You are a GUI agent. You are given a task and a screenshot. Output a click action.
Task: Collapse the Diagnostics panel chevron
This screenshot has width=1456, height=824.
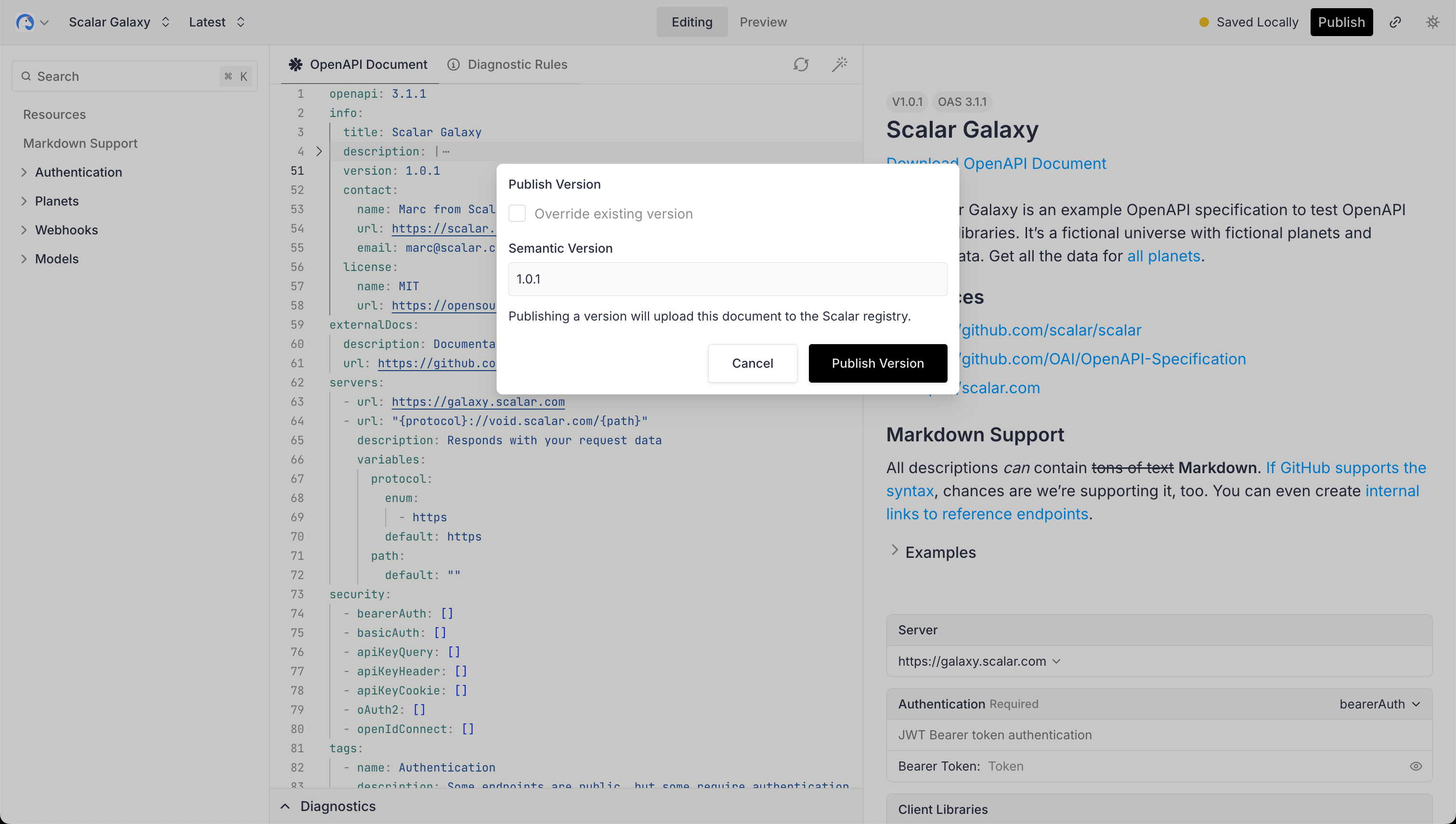click(285, 806)
